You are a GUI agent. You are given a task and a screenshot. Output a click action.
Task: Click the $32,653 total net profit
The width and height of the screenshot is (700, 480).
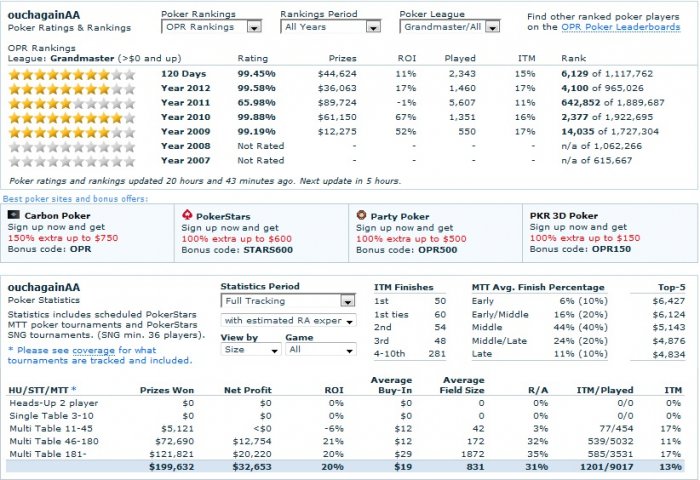(x=251, y=467)
